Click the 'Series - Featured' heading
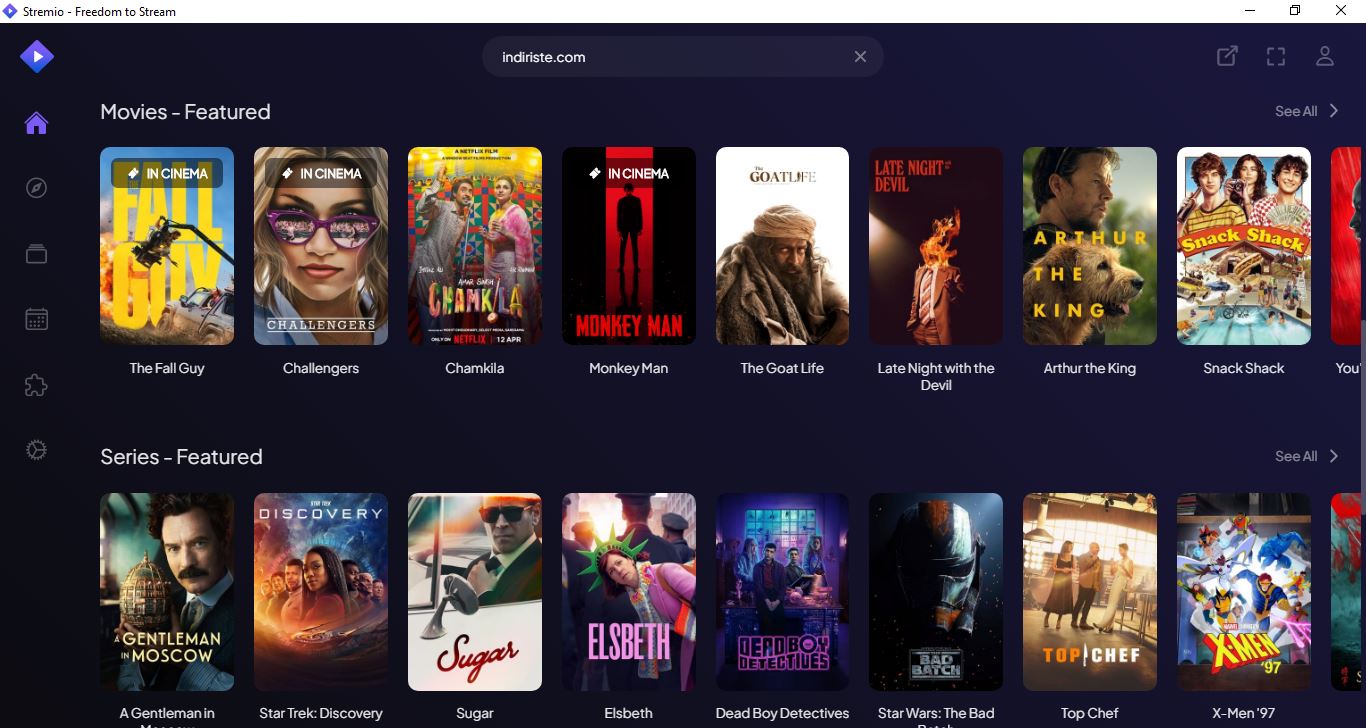The width and height of the screenshot is (1366, 728). (x=181, y=457)
